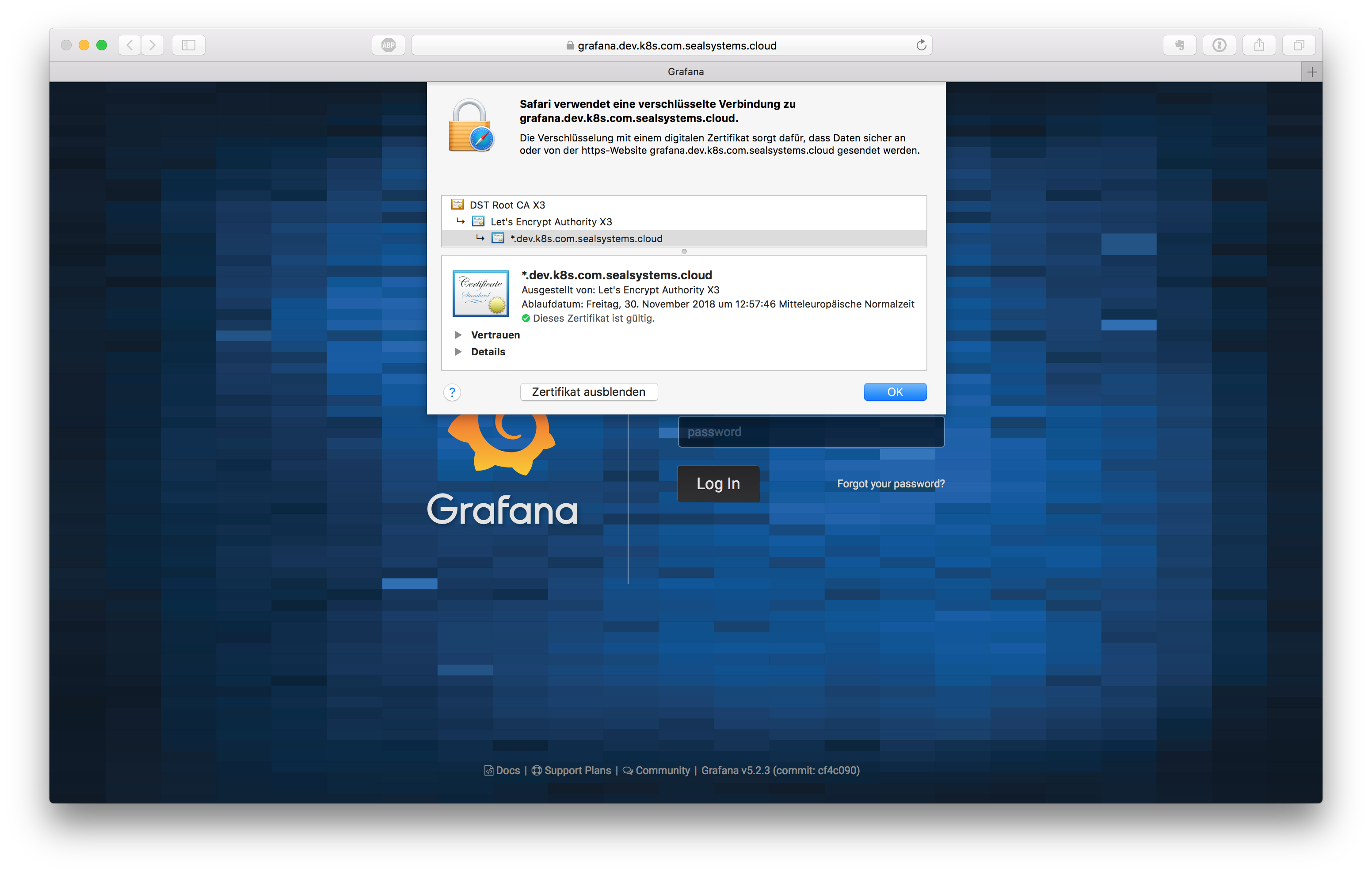
Task: Click the AdBlock Plus toolbar icon
Action: point(388,45)
